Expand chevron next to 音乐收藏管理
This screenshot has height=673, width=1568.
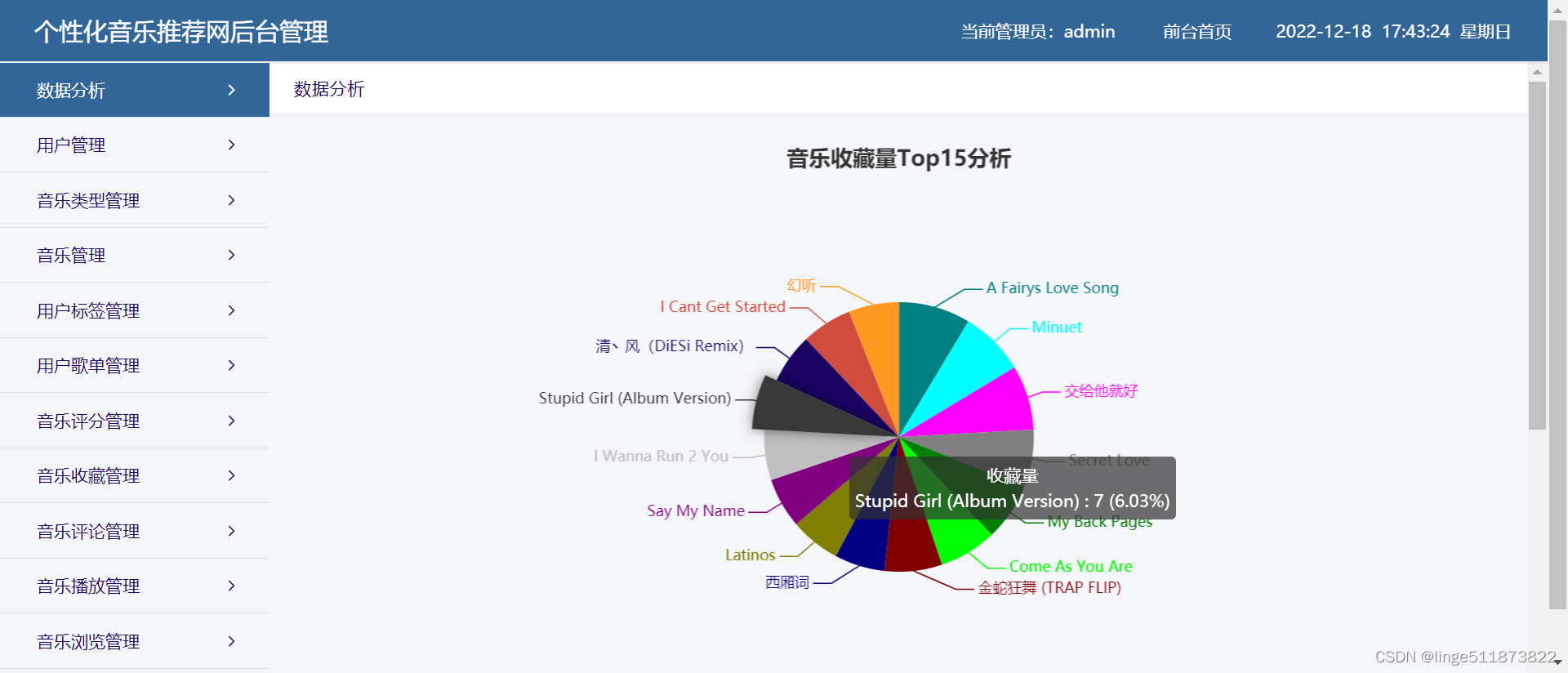(232, 475)
